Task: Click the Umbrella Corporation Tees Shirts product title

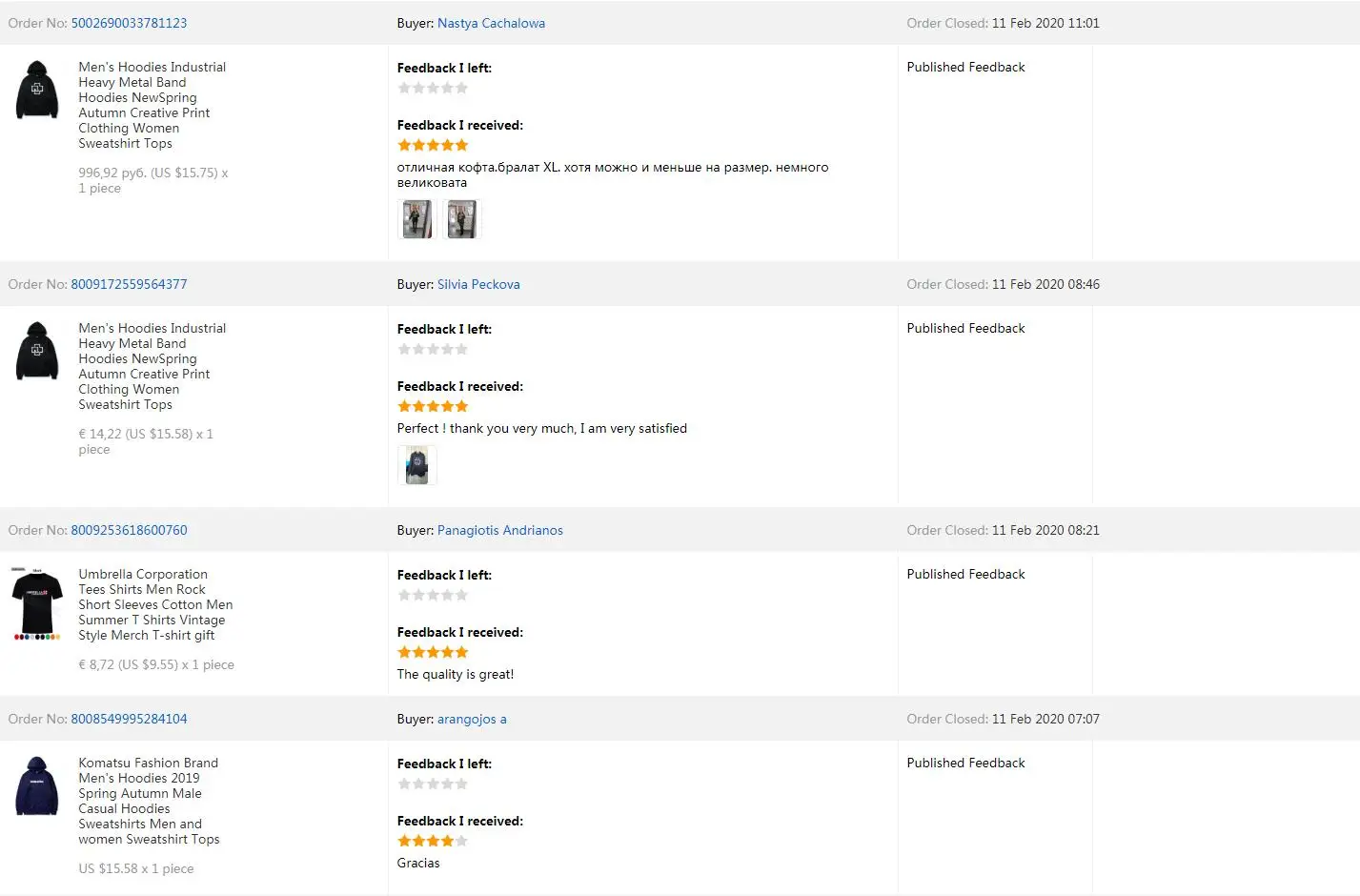Action: coord(154,604)
